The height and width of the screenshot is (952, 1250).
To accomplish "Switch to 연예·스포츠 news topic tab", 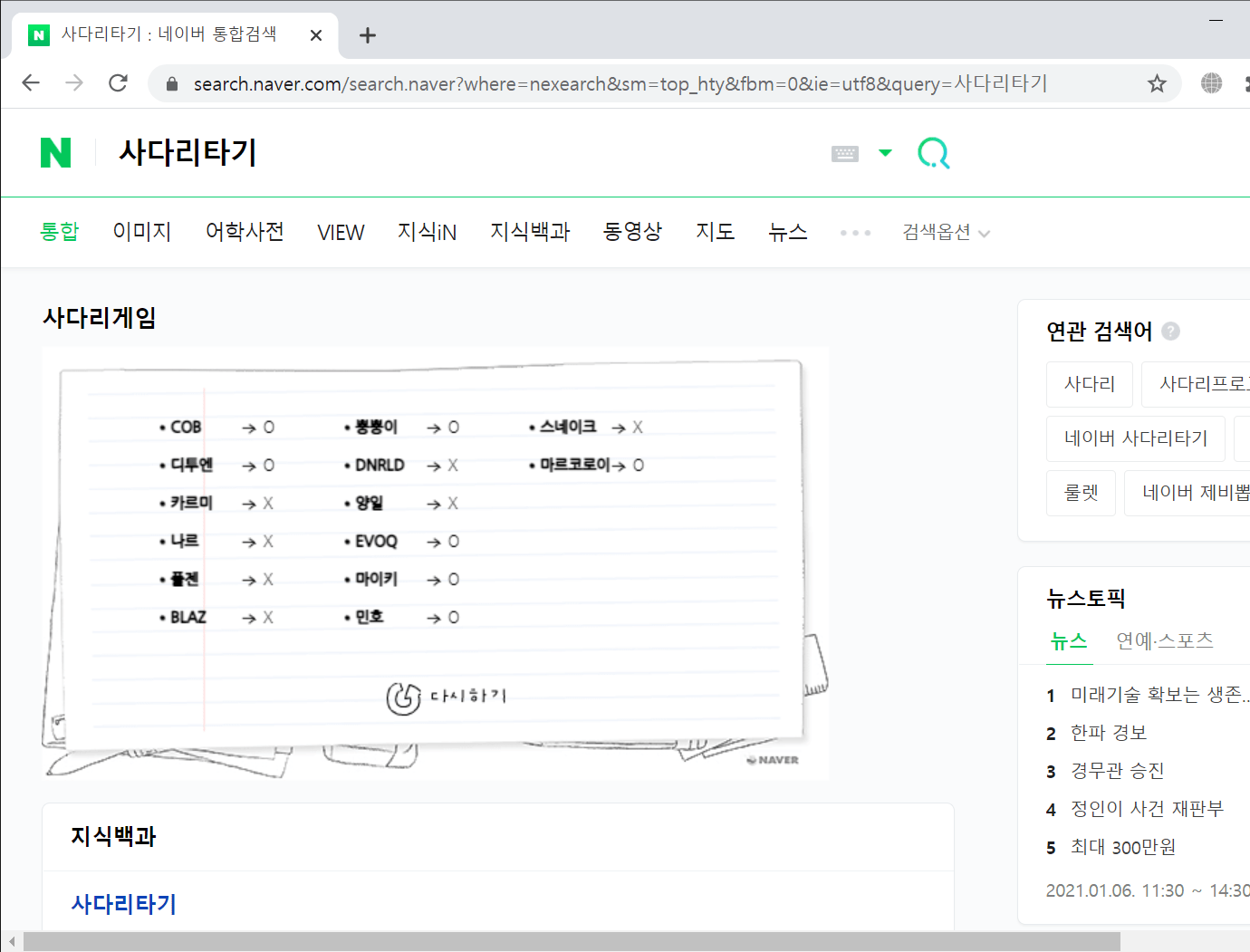I will tap(1165, 640).
